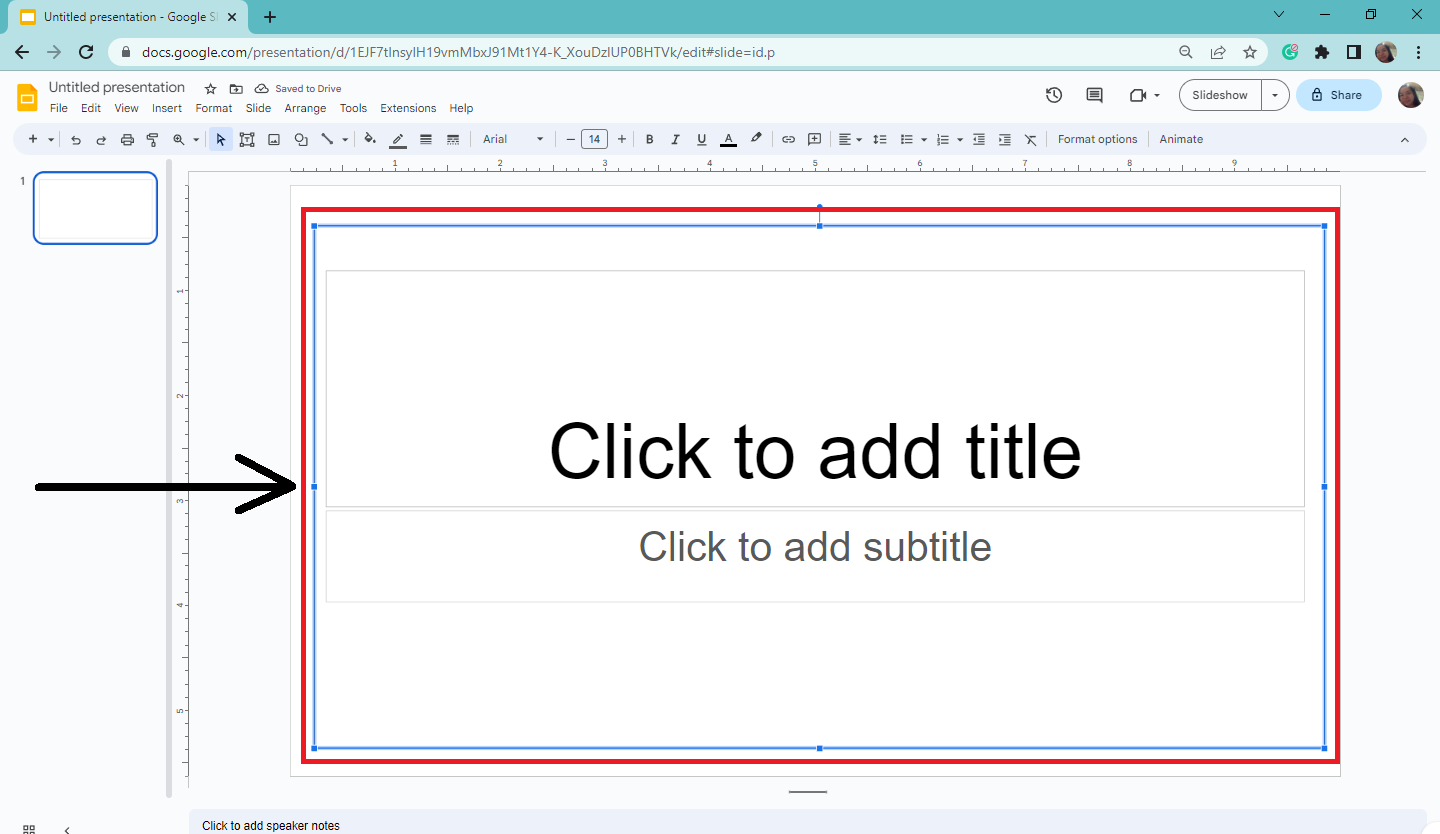1440x834 pixels.
Task: Open Format options in the toolbar
Action: [1097, 139]
